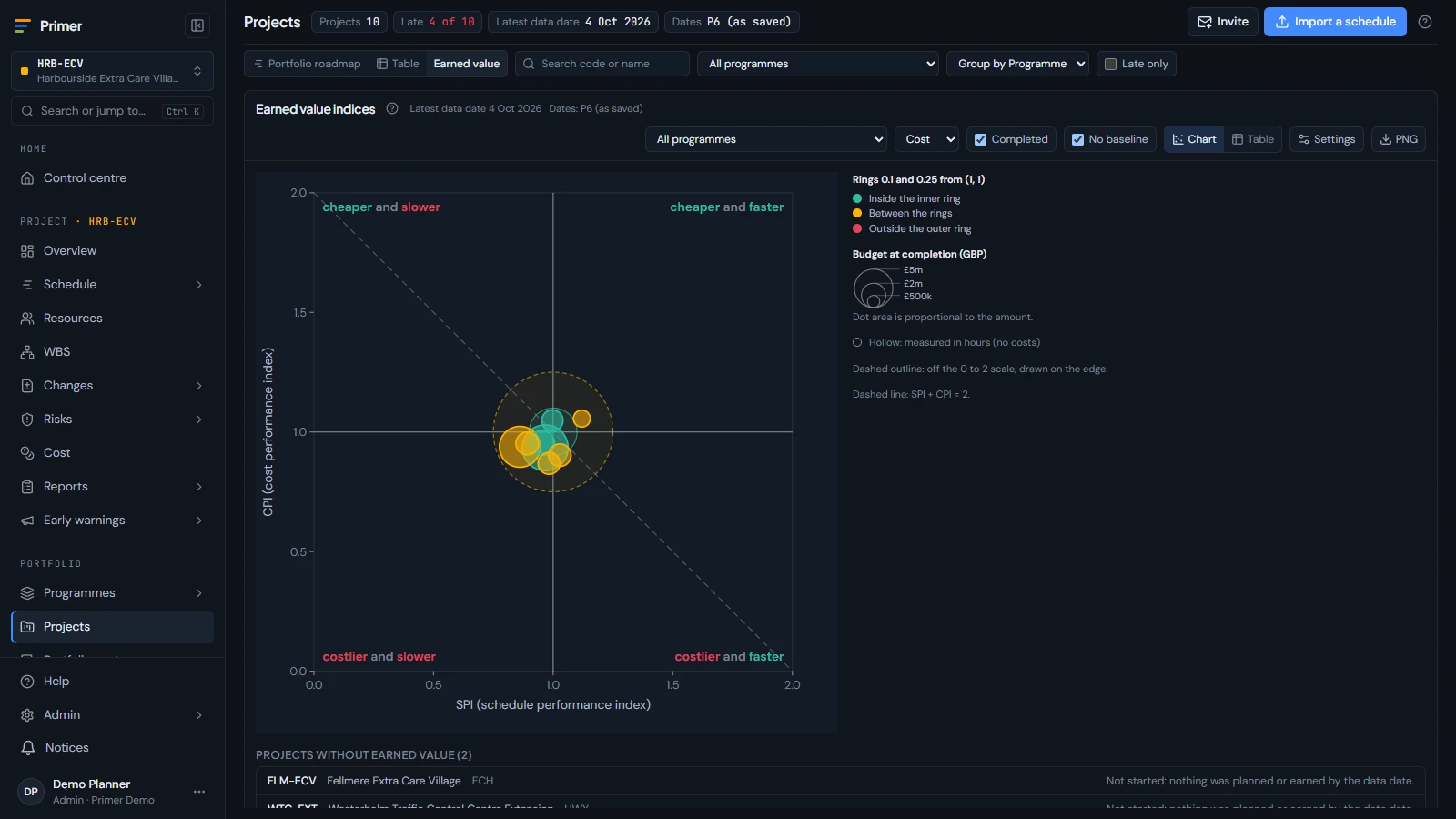
Task: Open the Reports document icon
Action: click(27, 487)
